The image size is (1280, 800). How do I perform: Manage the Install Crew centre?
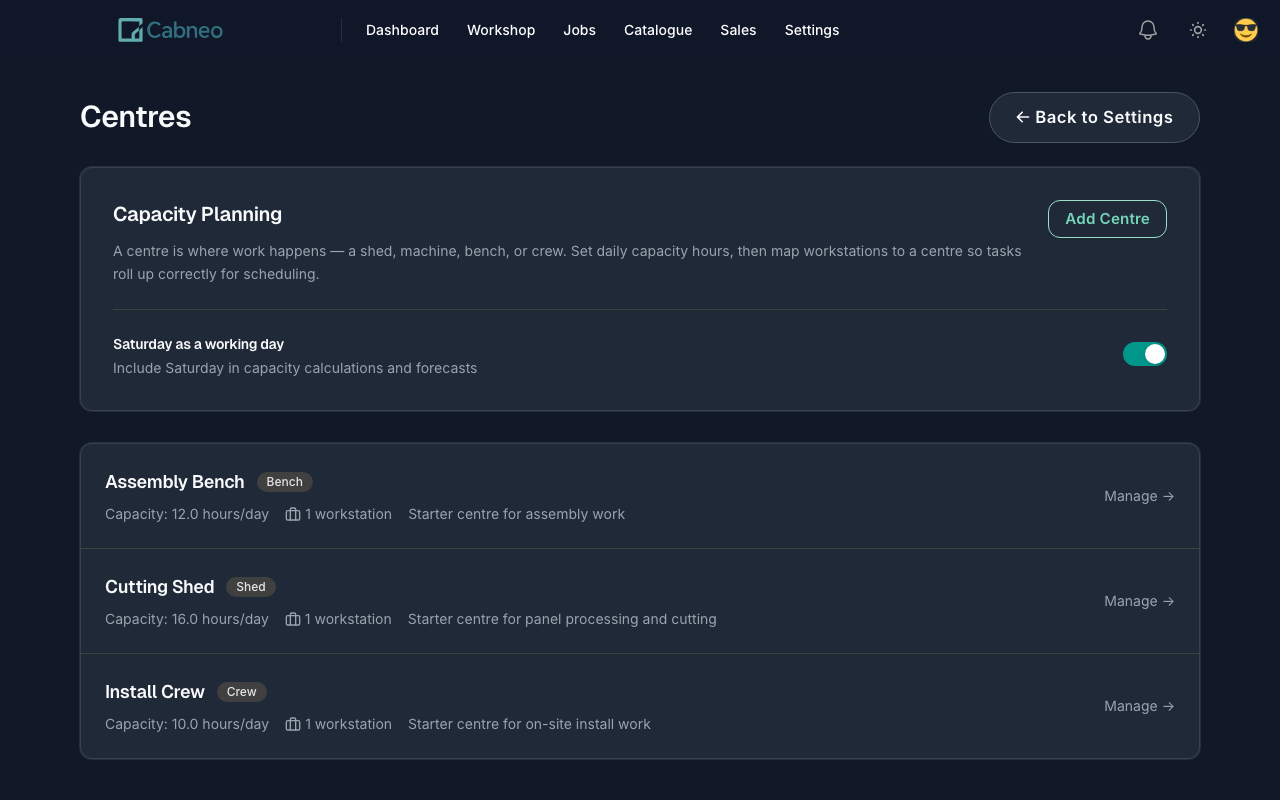[x=1138, y=706]
